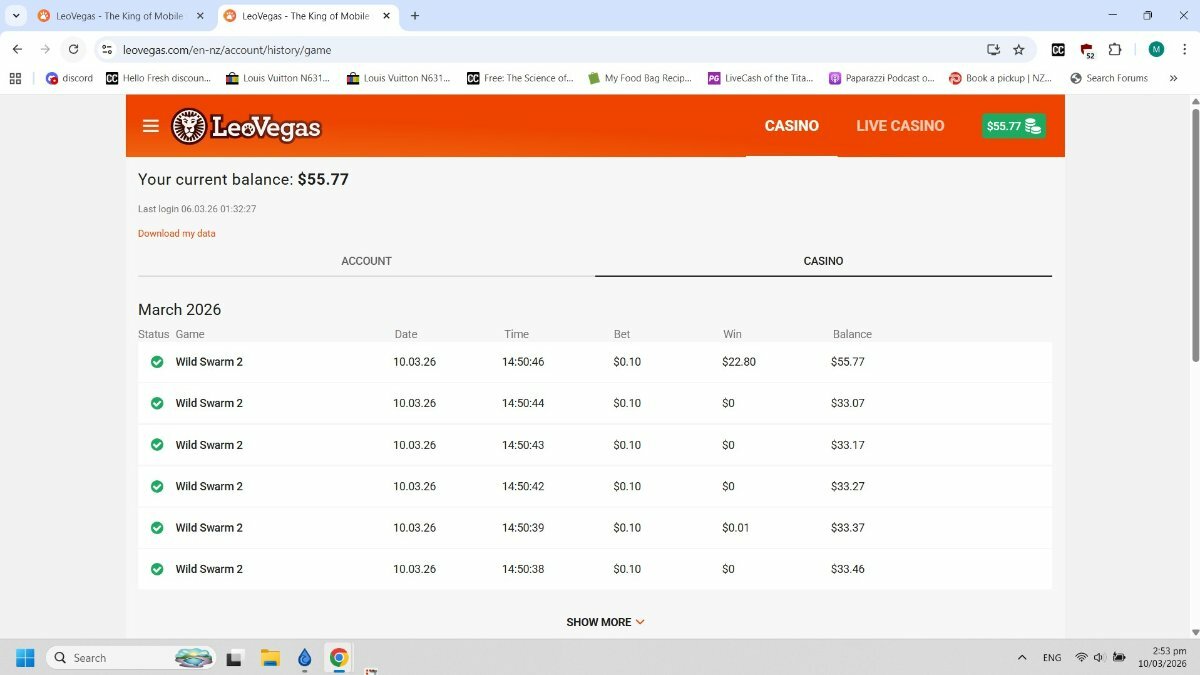Reload the page with the refresh icon

[x=73, y=49]
